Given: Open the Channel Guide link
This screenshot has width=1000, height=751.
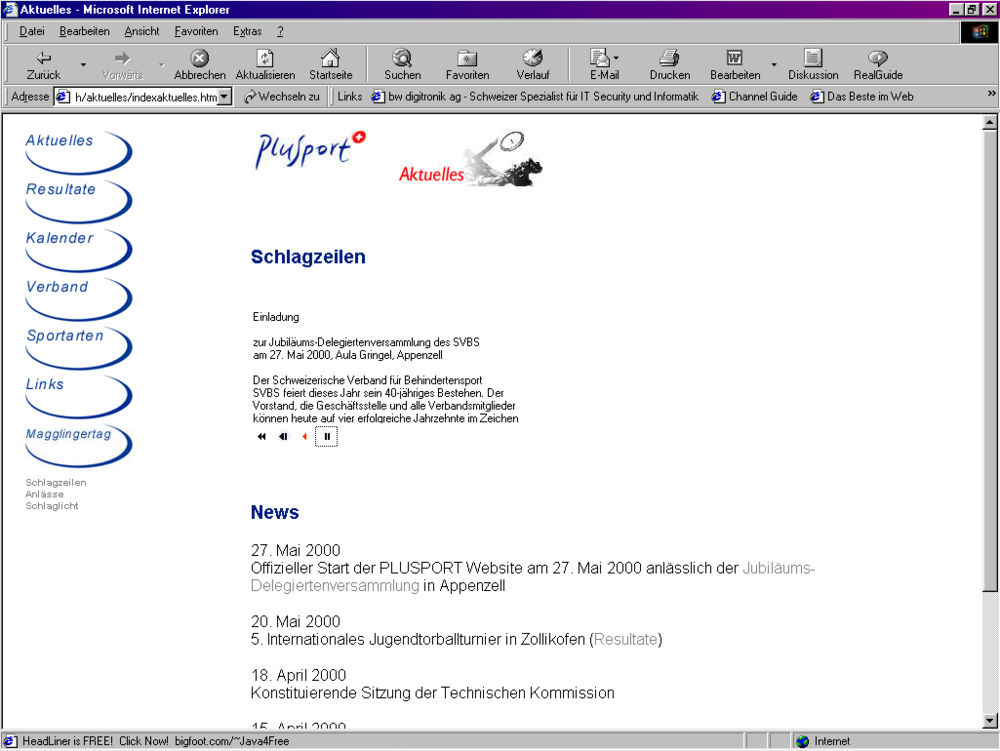Looking at the screenshot, I should coord(754,97).
